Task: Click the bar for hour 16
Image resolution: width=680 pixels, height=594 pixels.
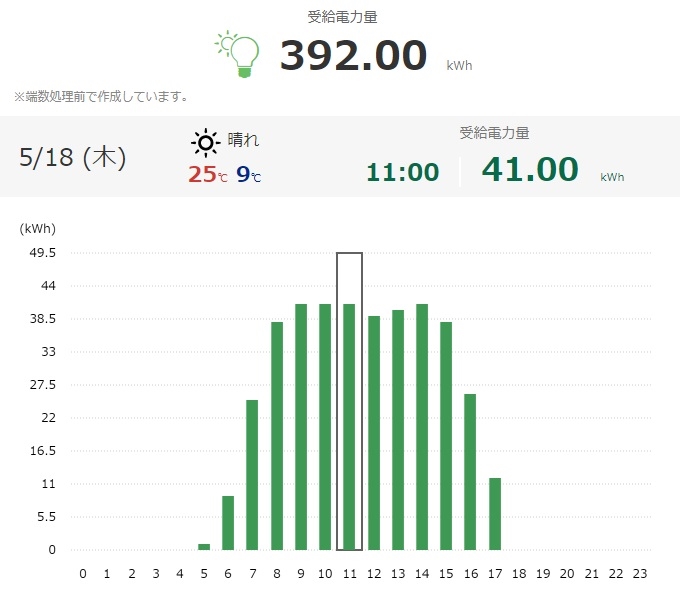Action: [x=470, y=472]
